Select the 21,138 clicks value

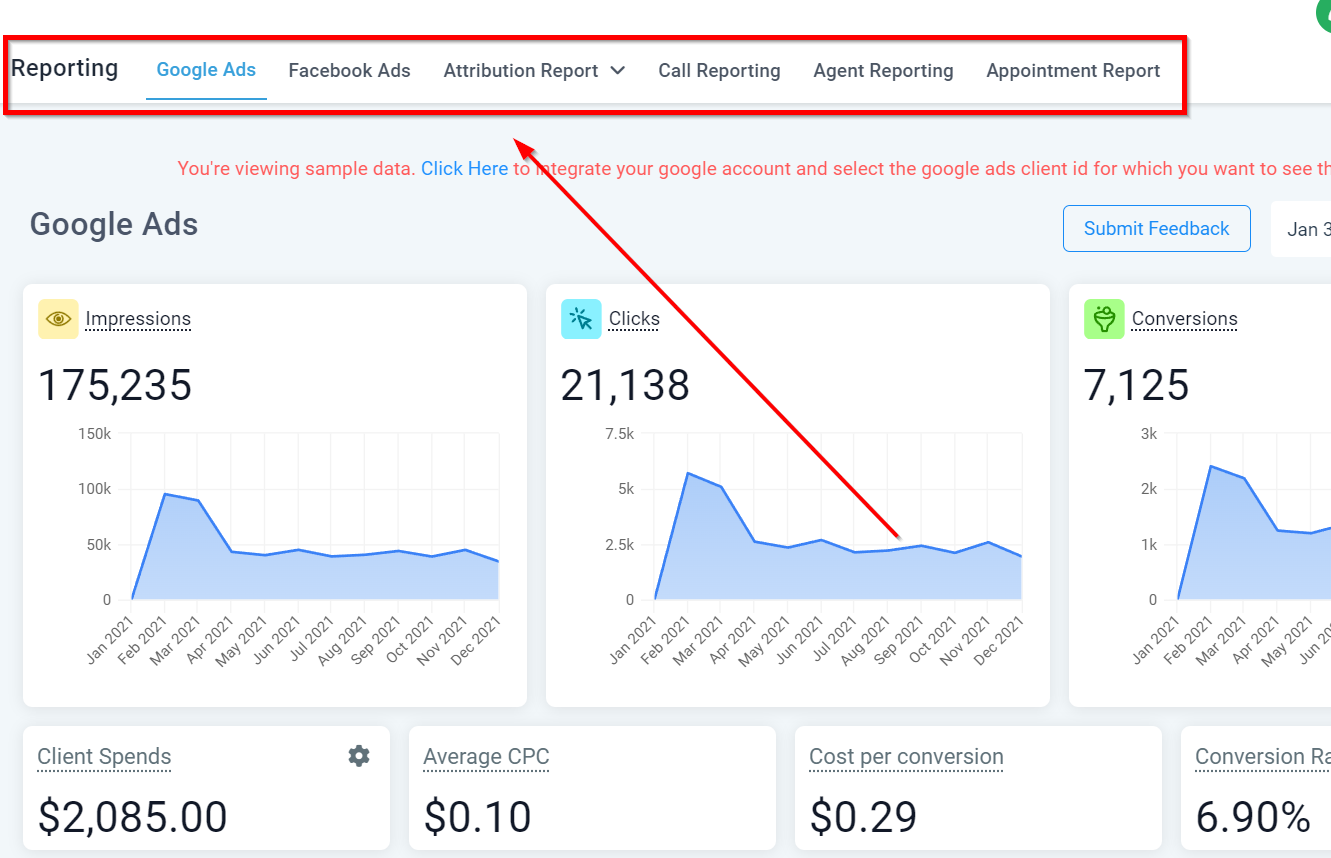pos(625,385)
